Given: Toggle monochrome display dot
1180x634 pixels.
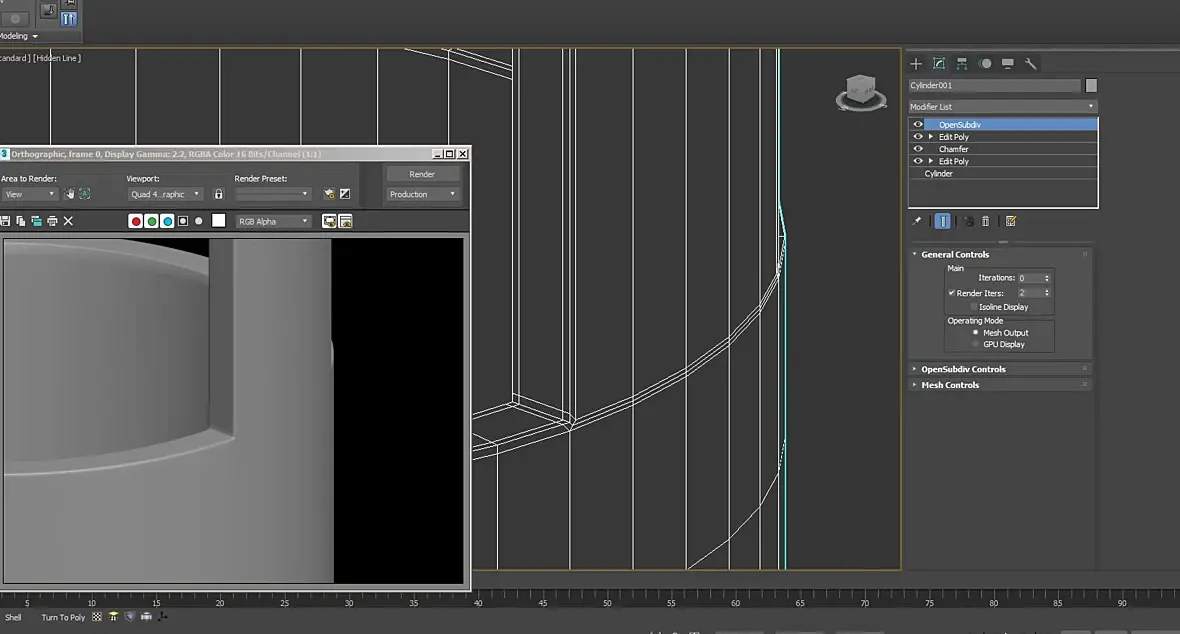Looking at the screenshot, I should [x=199, y=221].
